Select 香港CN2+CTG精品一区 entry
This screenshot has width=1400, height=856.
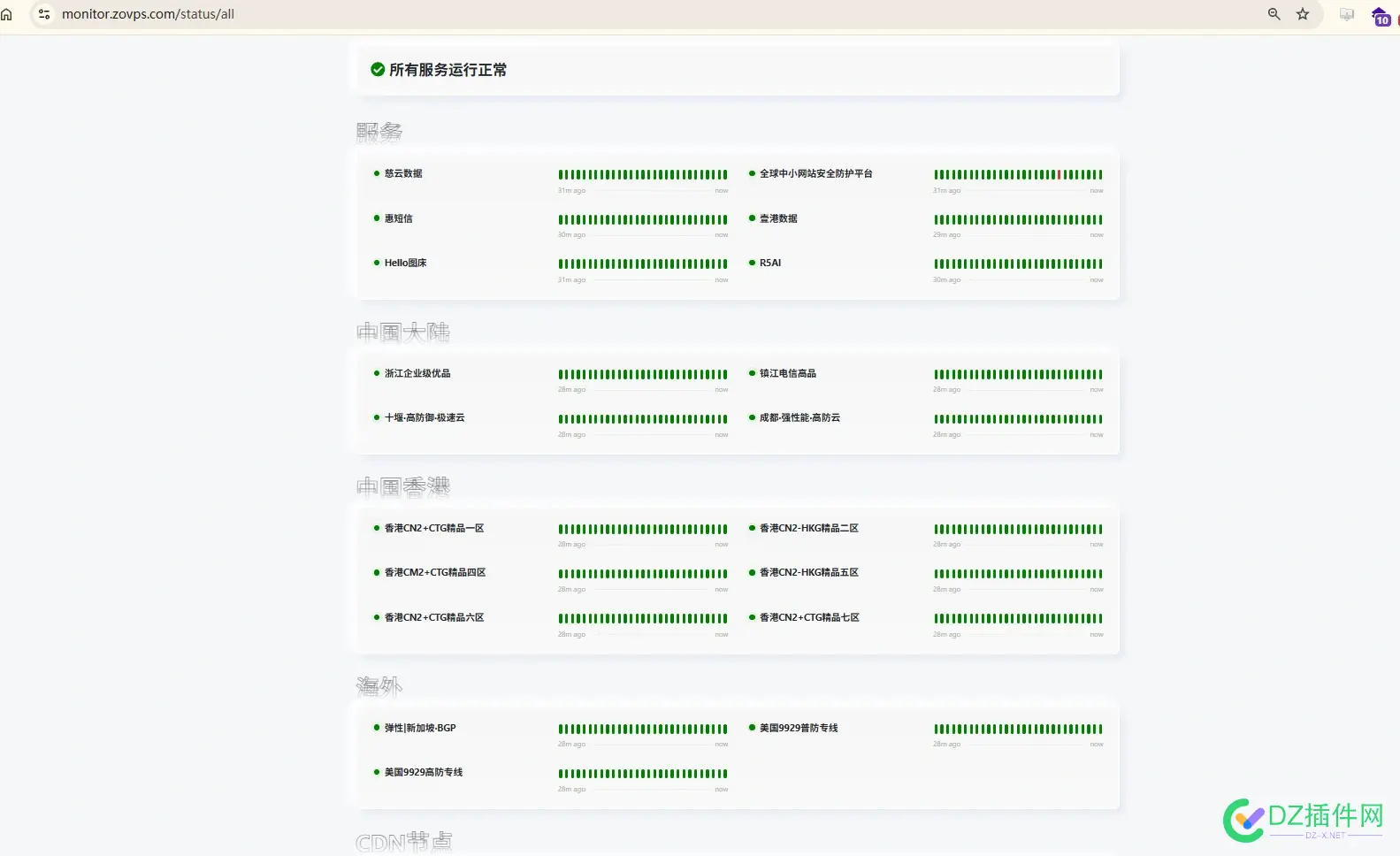click(434, 528)
